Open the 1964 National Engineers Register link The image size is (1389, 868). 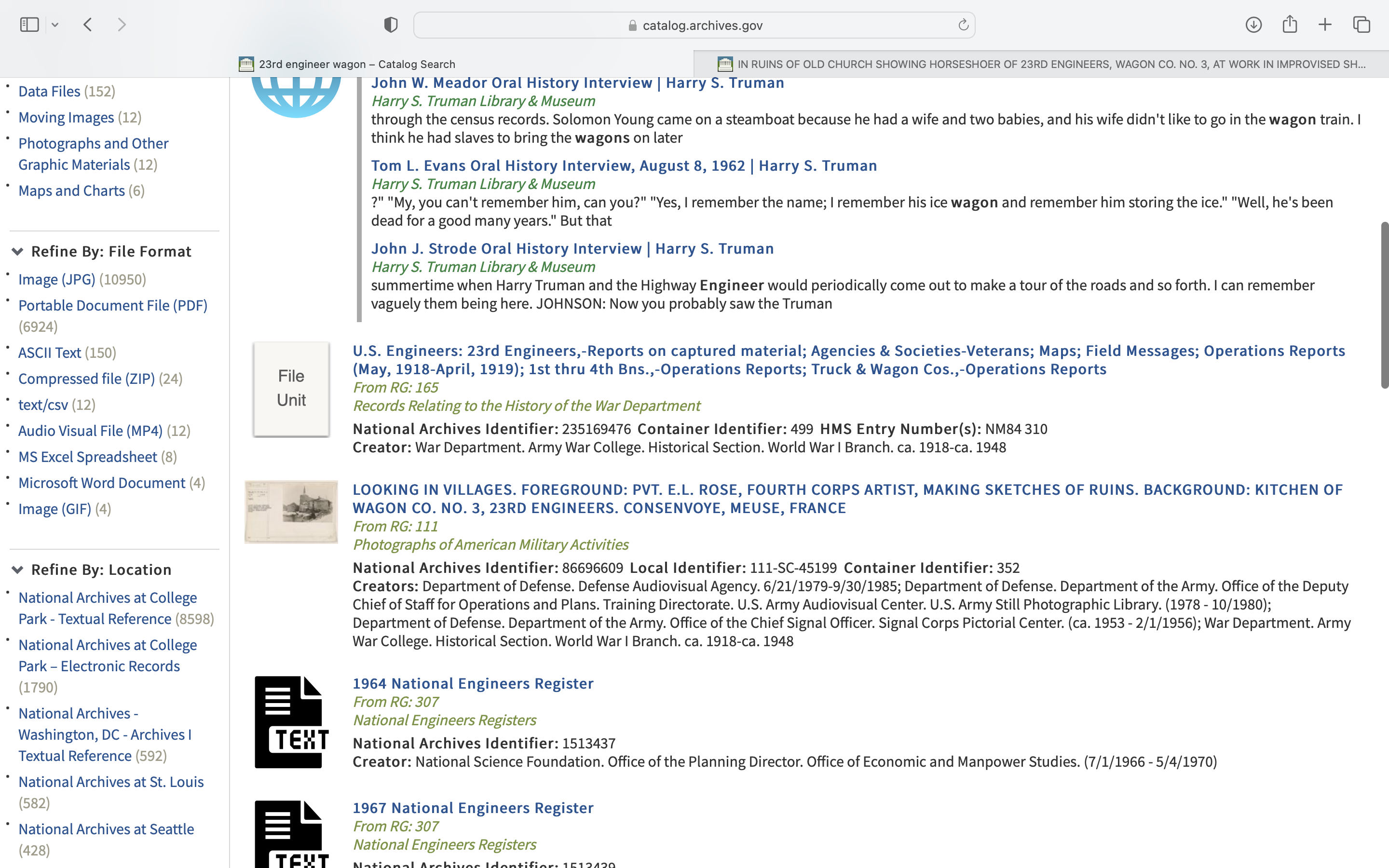[473, 683]
